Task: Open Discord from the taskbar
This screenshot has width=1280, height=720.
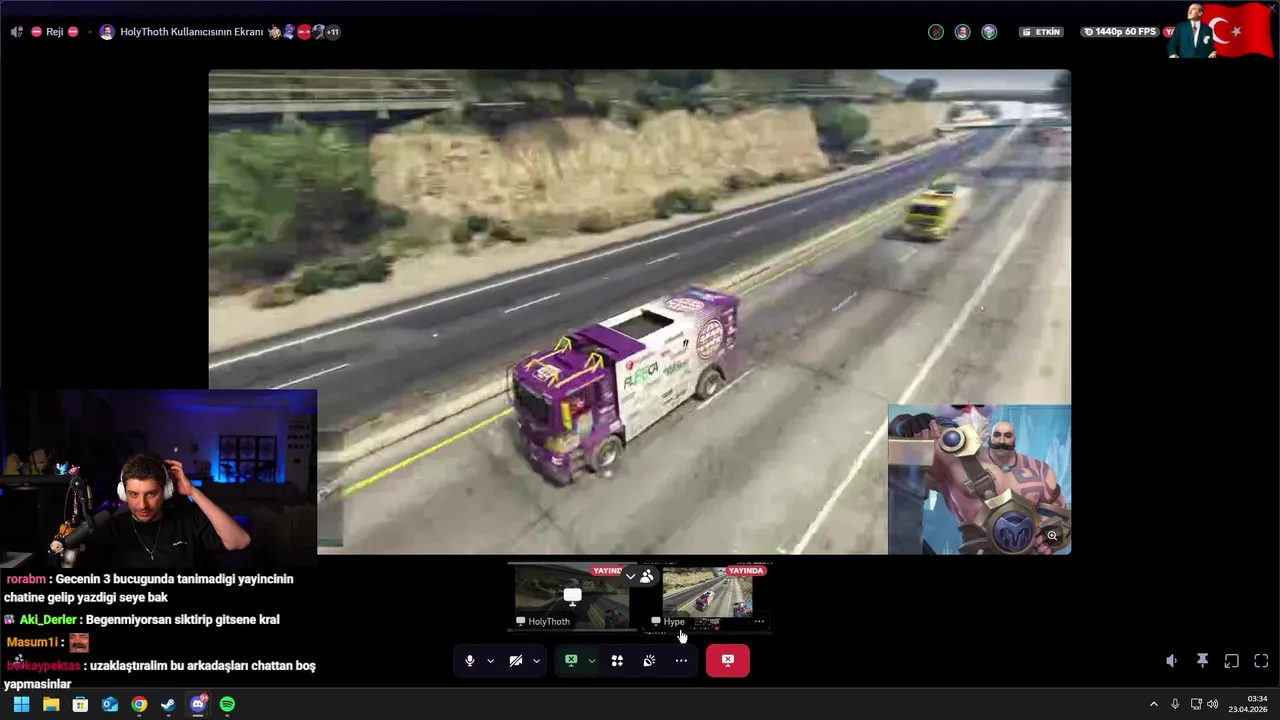Action: (198, 705)
